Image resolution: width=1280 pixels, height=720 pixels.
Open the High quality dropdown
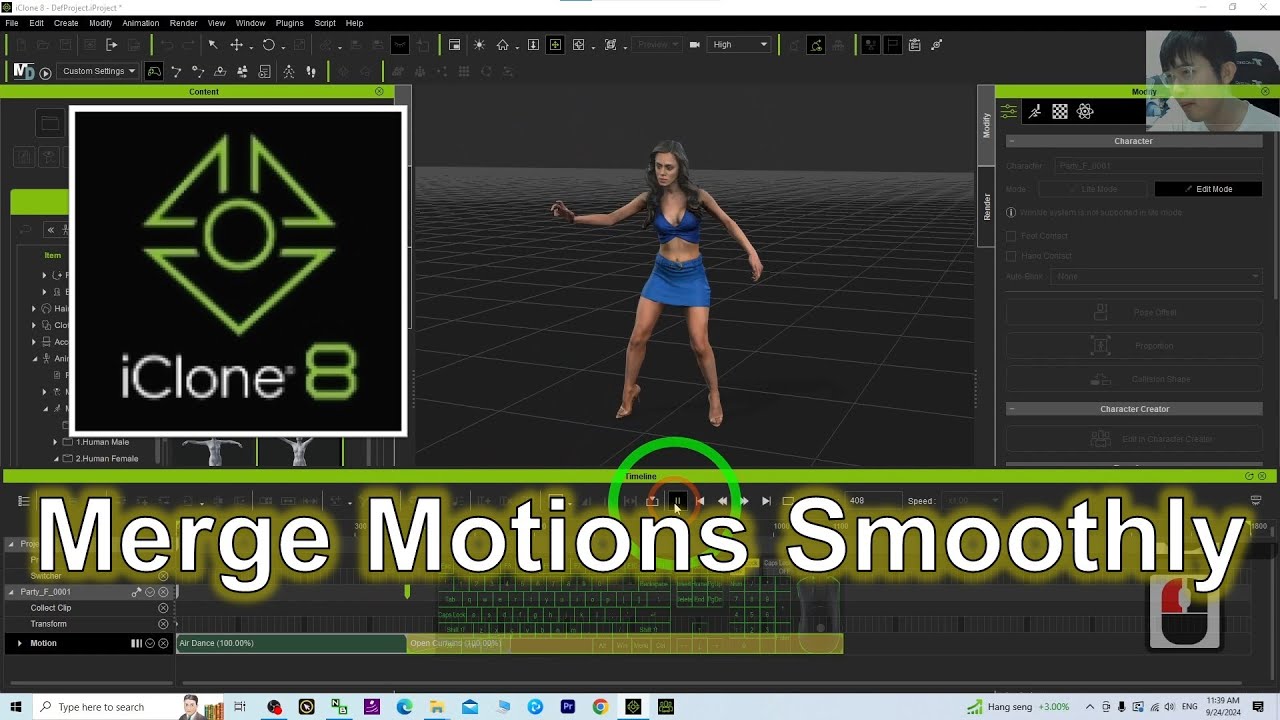740,45
